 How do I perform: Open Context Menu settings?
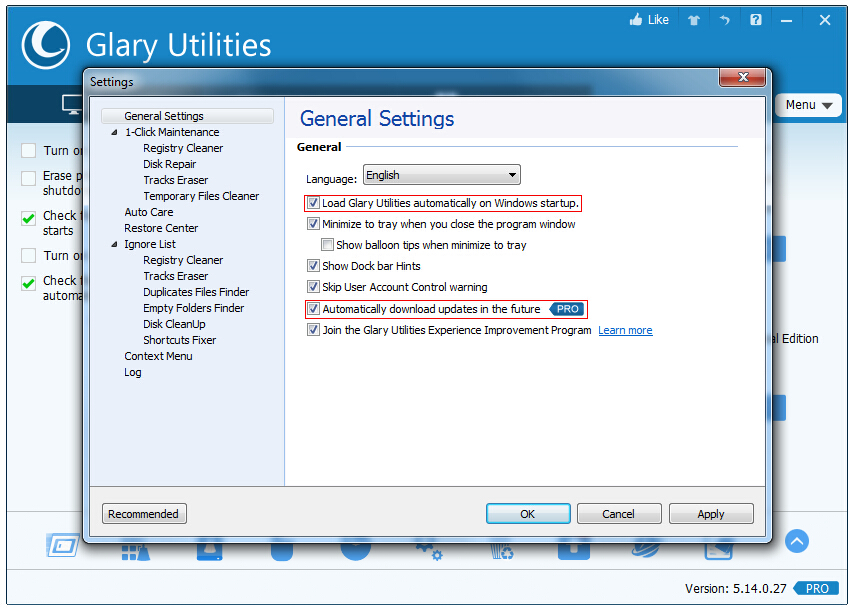[158, 356]
